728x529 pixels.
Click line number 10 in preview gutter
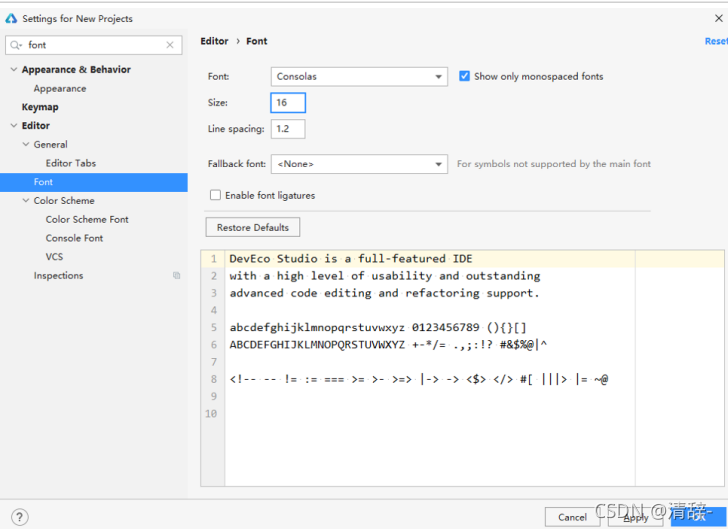pos(211,413)
